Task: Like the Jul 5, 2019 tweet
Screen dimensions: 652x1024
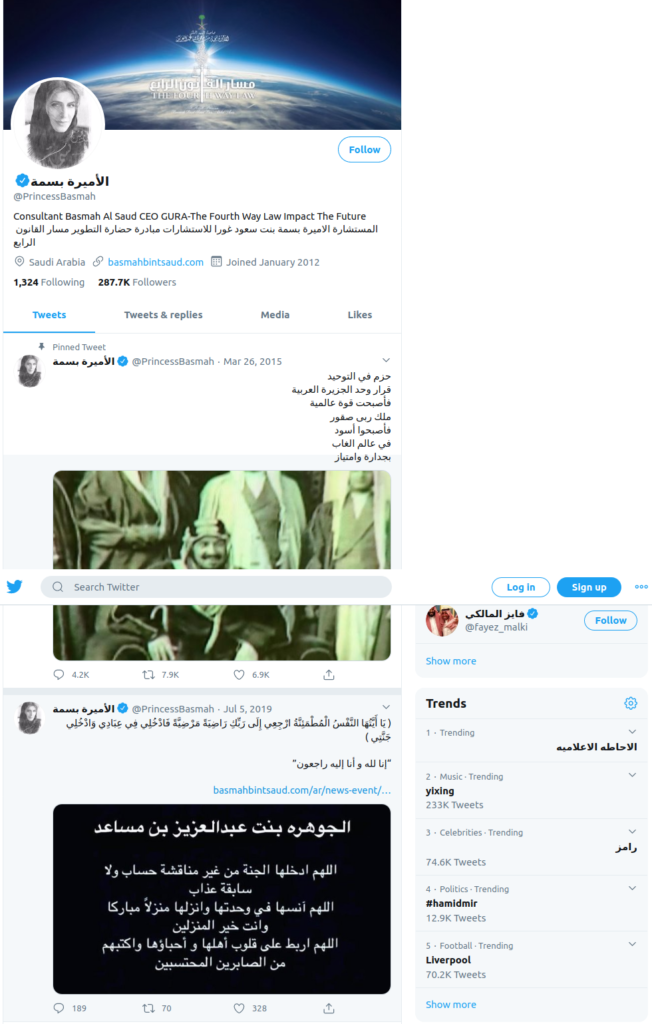Action: click(x=239, y=1008)
